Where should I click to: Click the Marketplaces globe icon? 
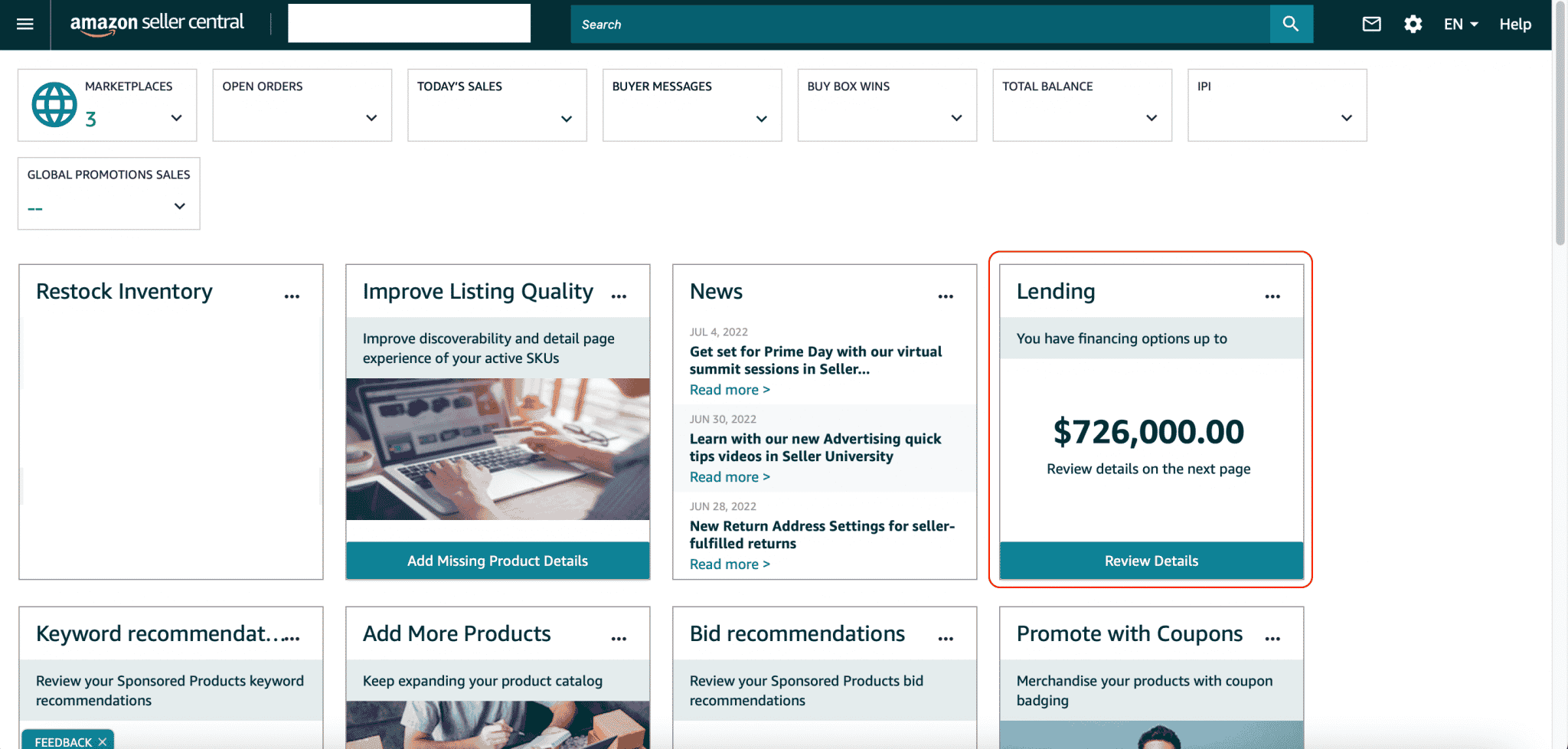pos(54,105)
